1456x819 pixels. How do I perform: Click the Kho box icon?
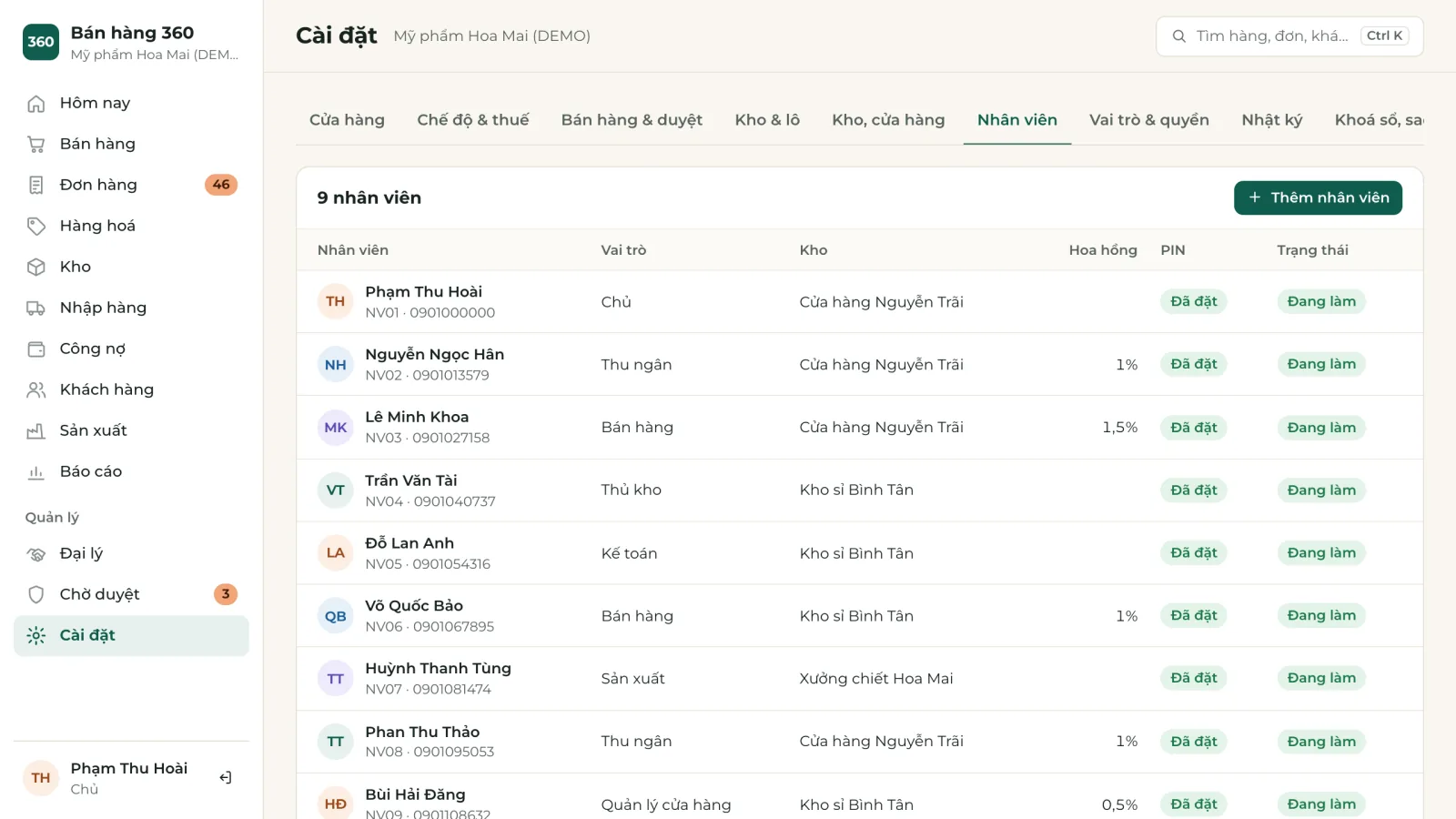pyautogui.click(x=36, y=268)
